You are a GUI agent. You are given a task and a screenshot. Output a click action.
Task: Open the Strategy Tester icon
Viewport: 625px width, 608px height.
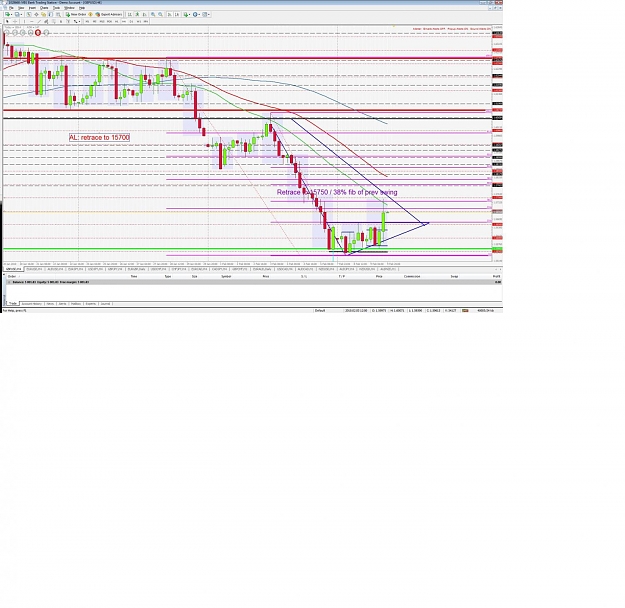click(x=58, y=14)
